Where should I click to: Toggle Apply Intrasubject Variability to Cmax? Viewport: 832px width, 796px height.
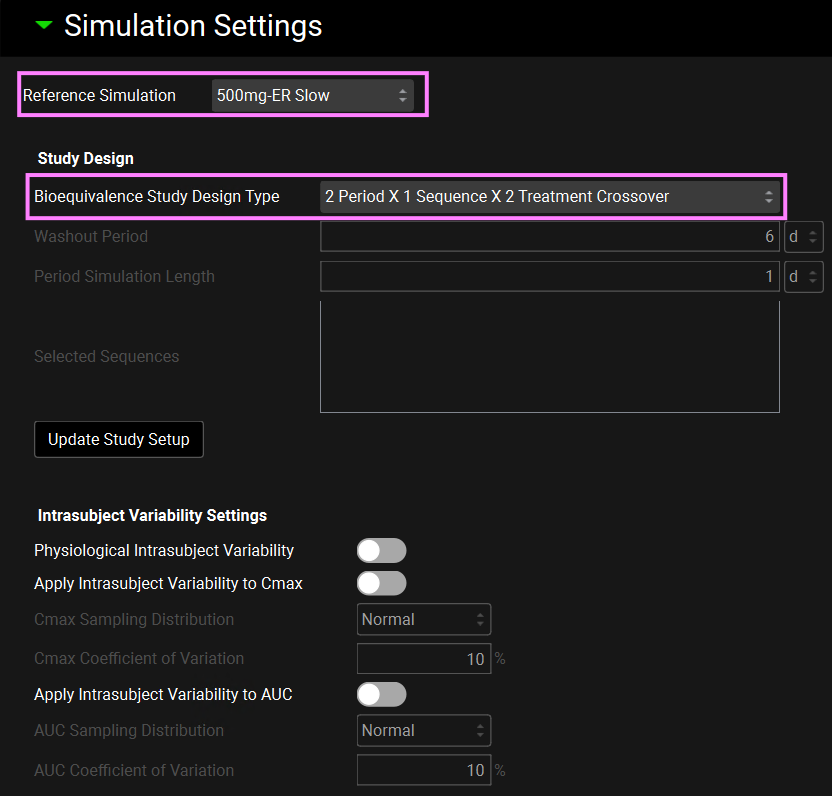tap(382, 584)
